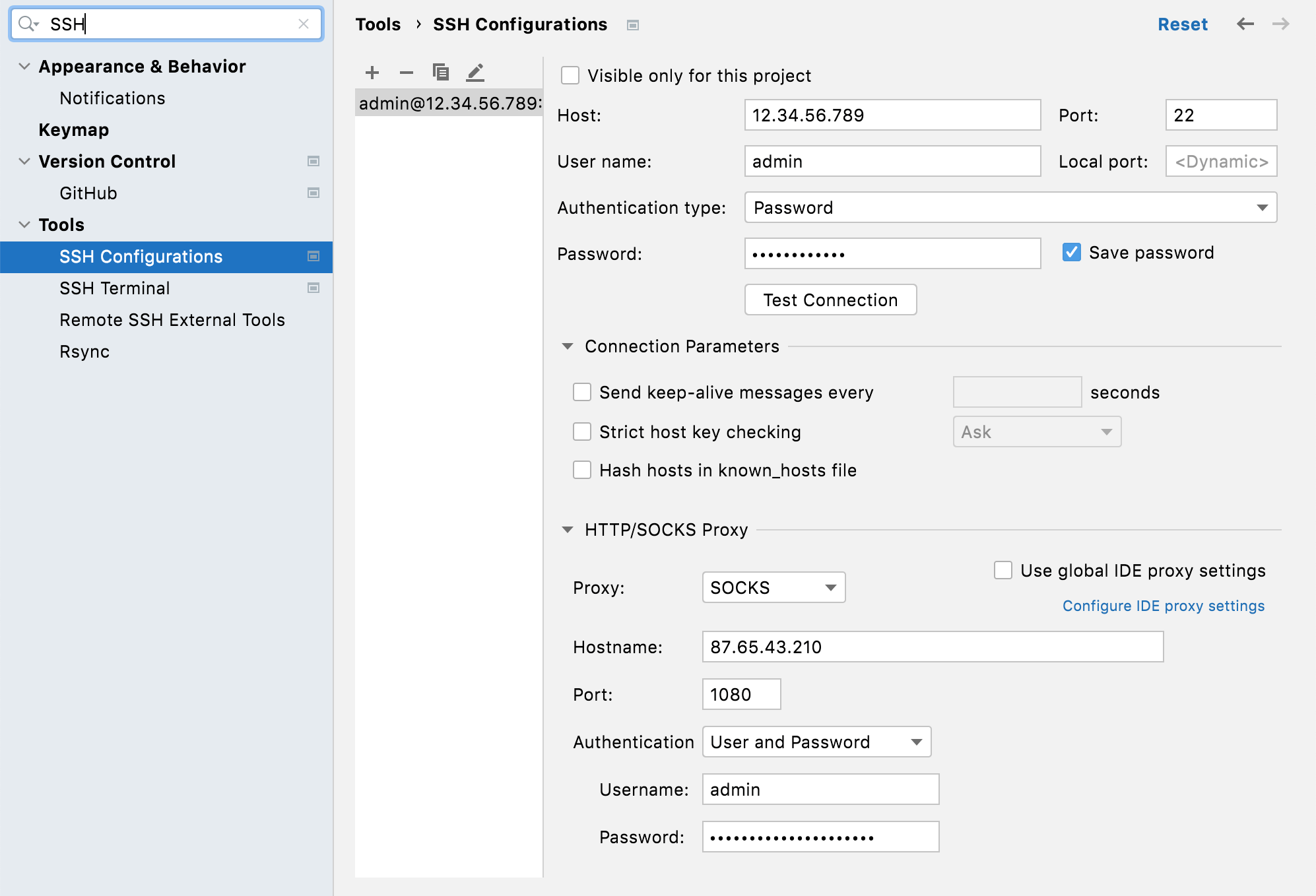Click the Test Connection button
The height and width of the screenshot is (896, 1316).
(x=830, y=300)
